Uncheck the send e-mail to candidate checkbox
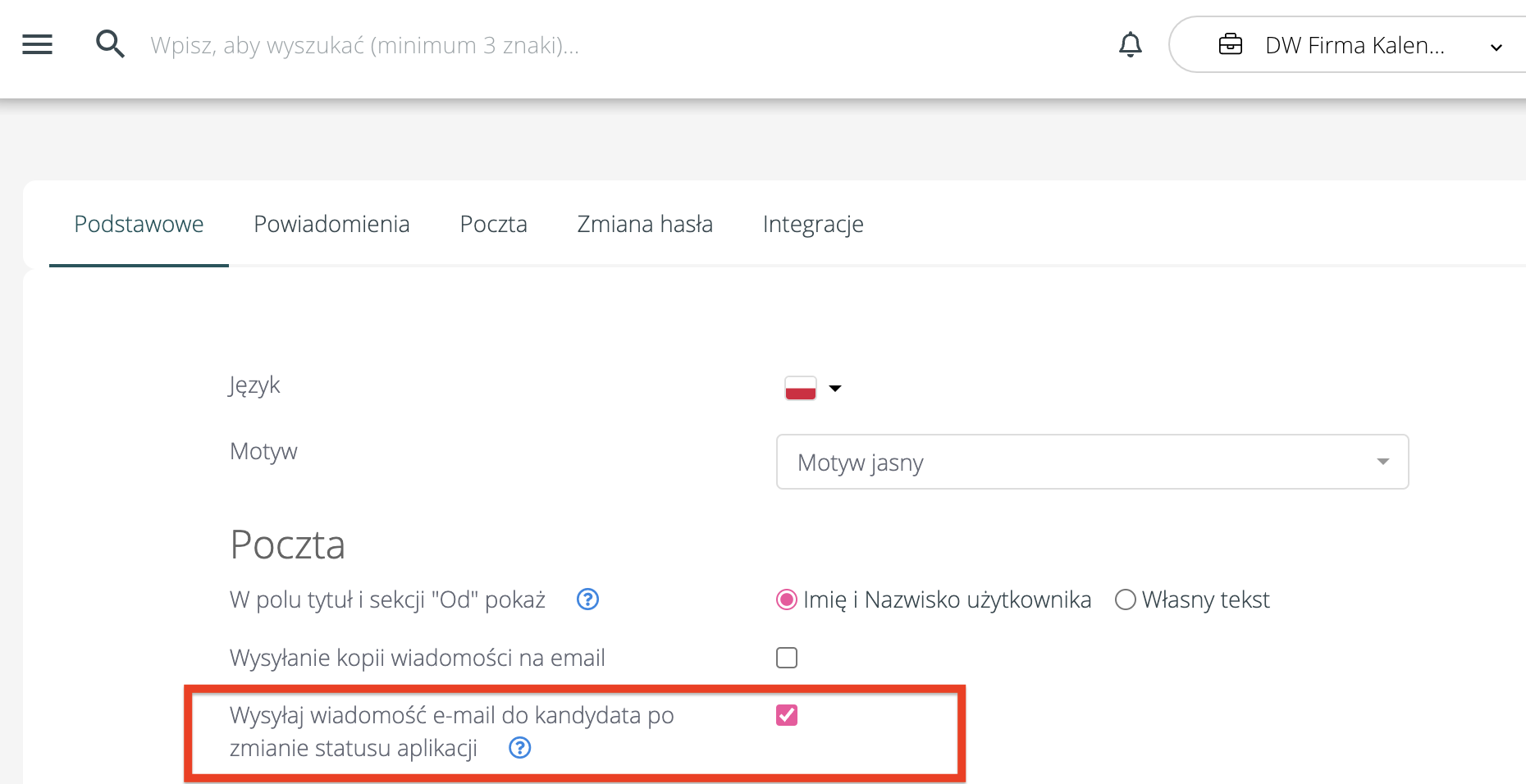 pyautogui.click(x=786, y=715)
